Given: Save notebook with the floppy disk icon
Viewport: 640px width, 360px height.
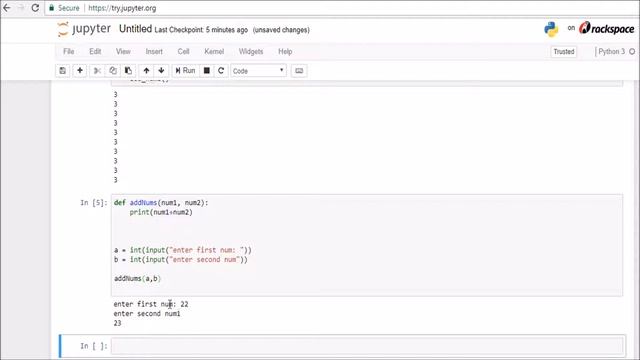Looking at the screenshot, I should click(62, 71).
